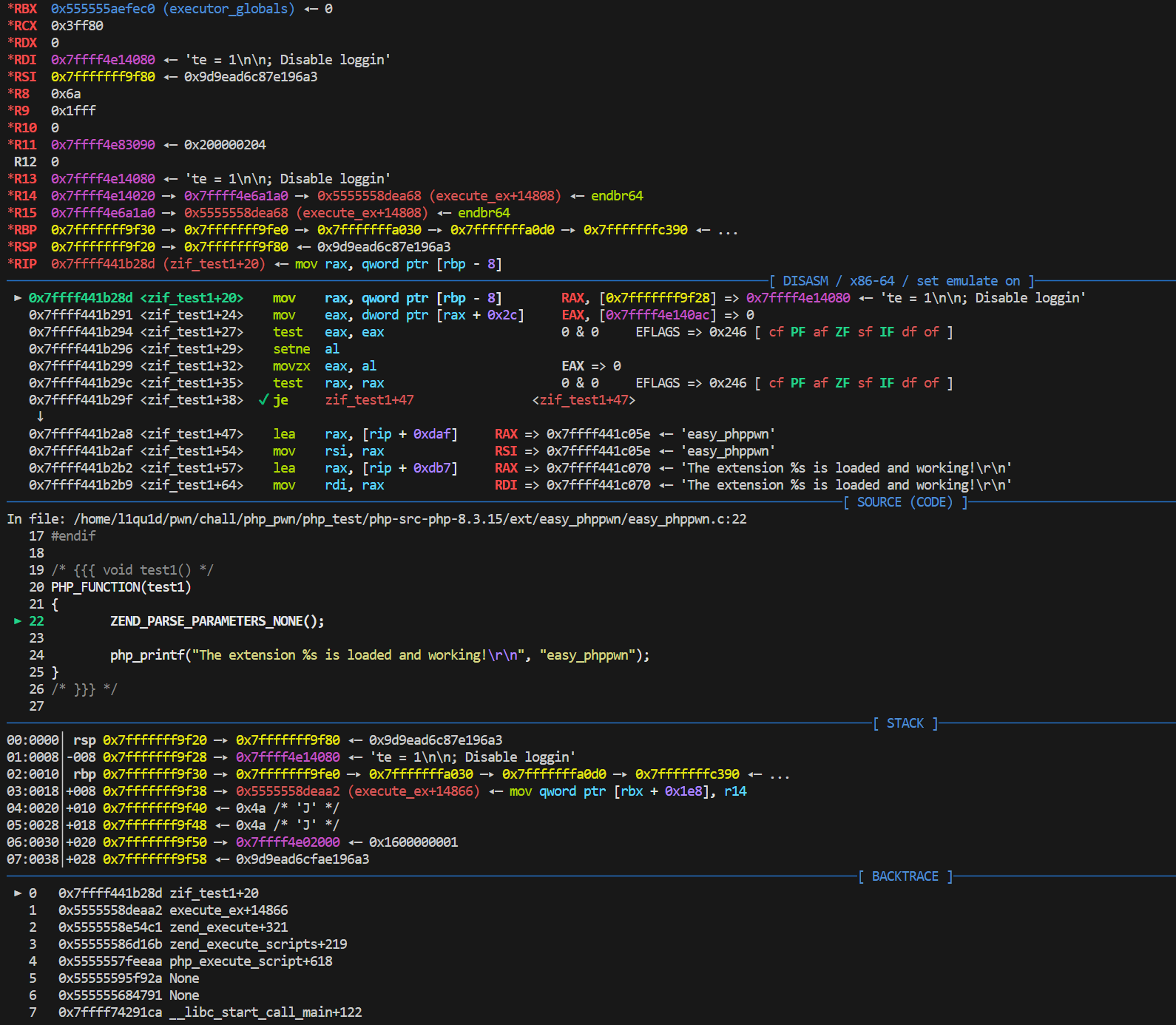
Task: Click the STACK section header label
Action: (905, 723)
